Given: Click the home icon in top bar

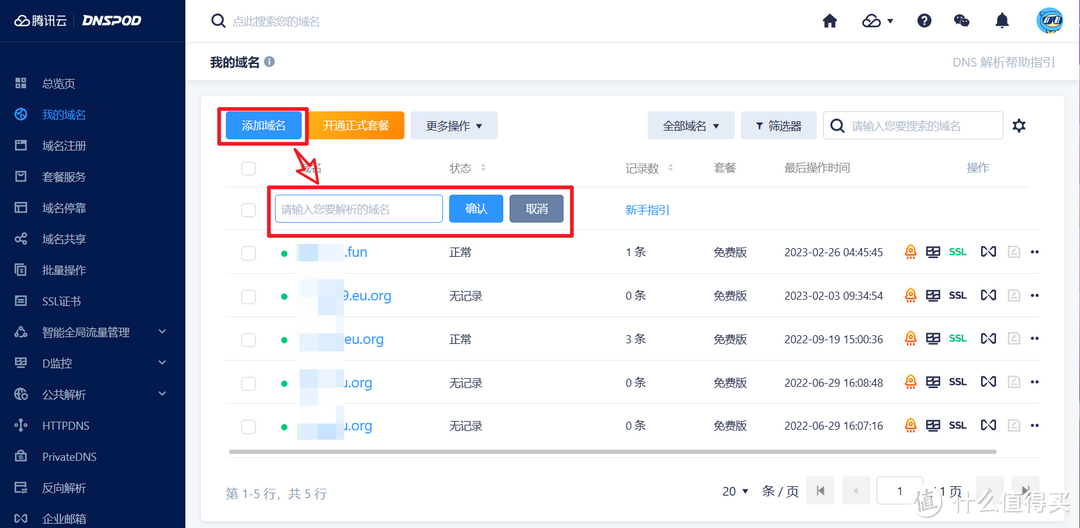Looking at the screenshot, I should 829,21.
